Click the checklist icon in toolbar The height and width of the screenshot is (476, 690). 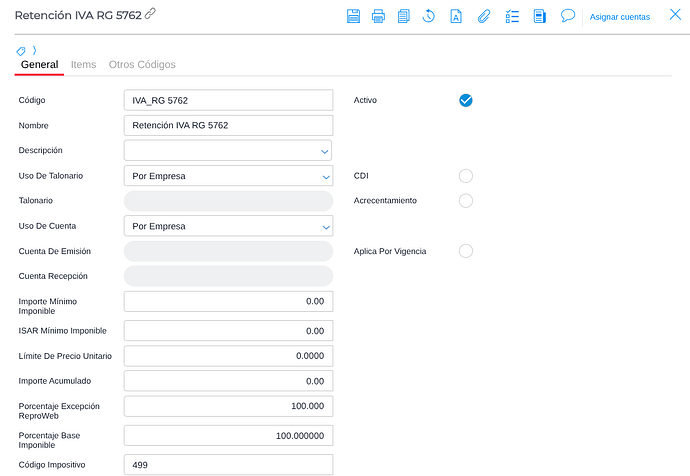[x=511, y=16]
